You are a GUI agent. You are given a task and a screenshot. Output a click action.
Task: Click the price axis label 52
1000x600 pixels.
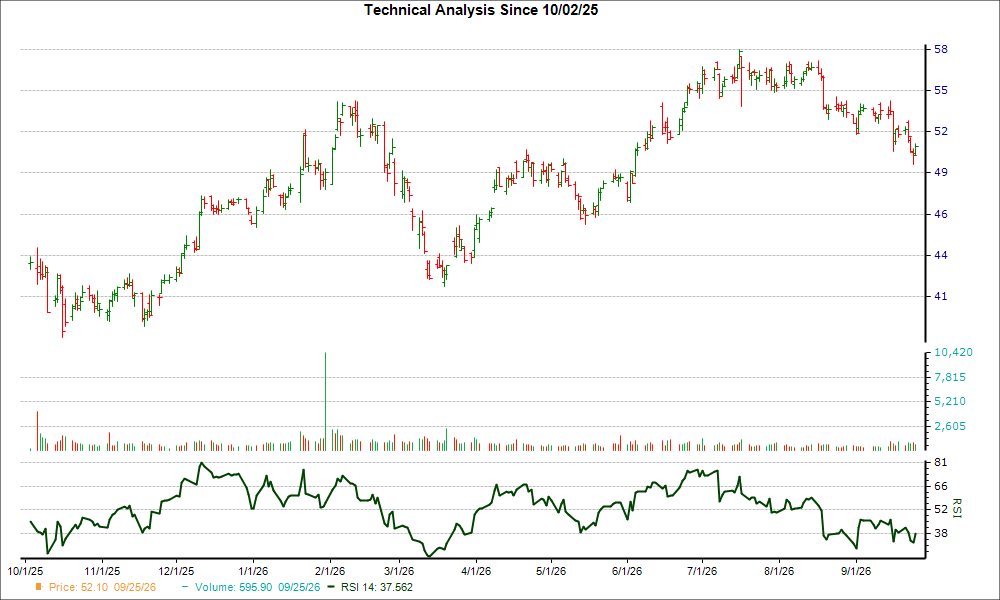click(941, 131)
